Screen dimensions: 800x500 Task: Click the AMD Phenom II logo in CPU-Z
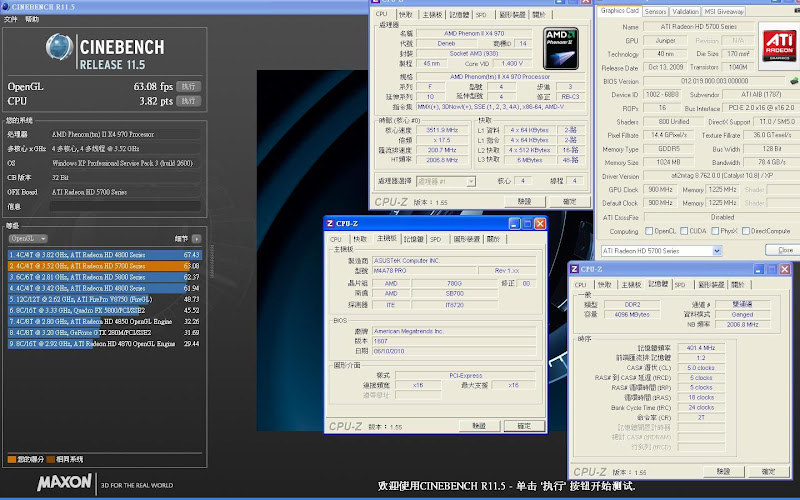click(561, 48)
